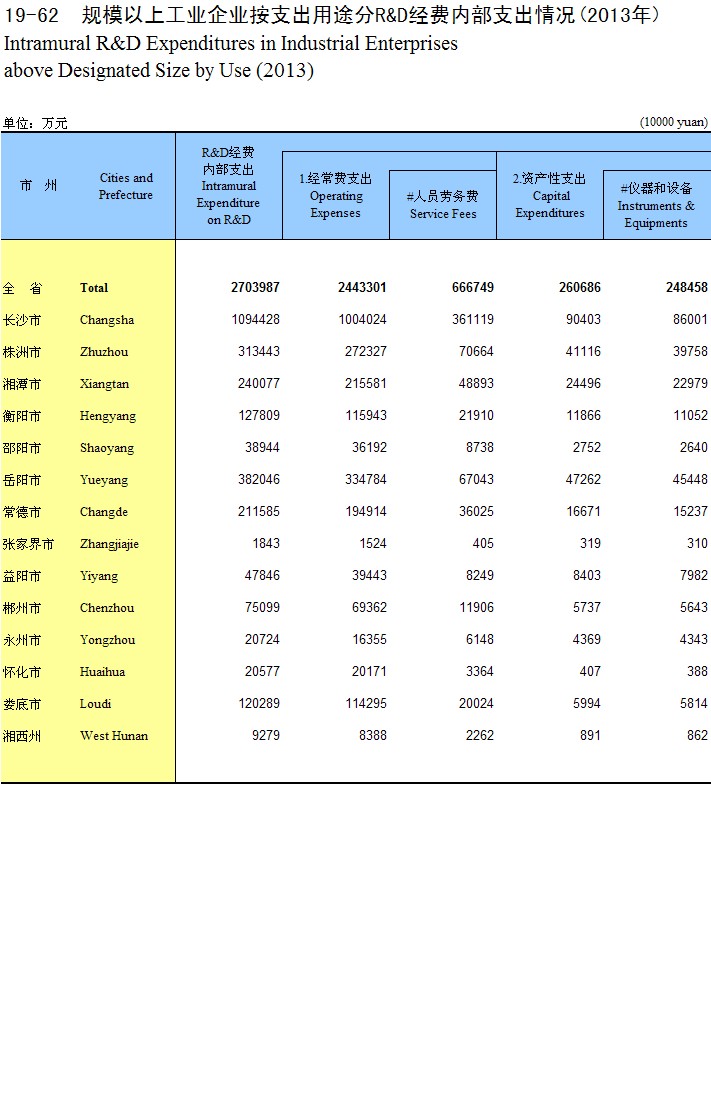Click total capital expenditures value 260686

[579, 287]
